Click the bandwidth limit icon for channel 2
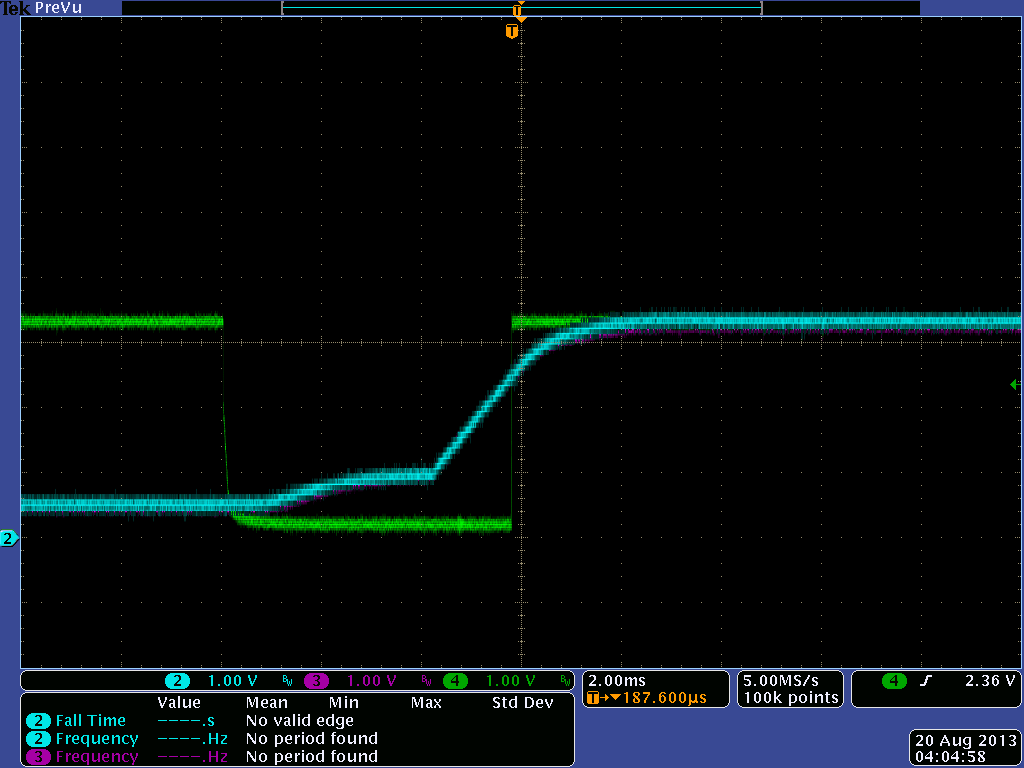Screen dimensions: 1024x768 pyautogui.click(x=287, y=682)
